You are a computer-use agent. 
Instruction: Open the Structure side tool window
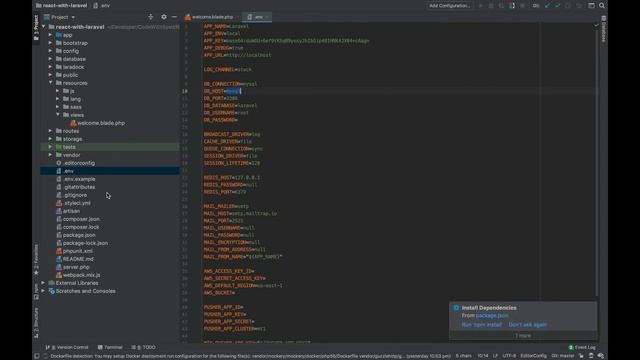pyautogui.click(x=36, y=323)
